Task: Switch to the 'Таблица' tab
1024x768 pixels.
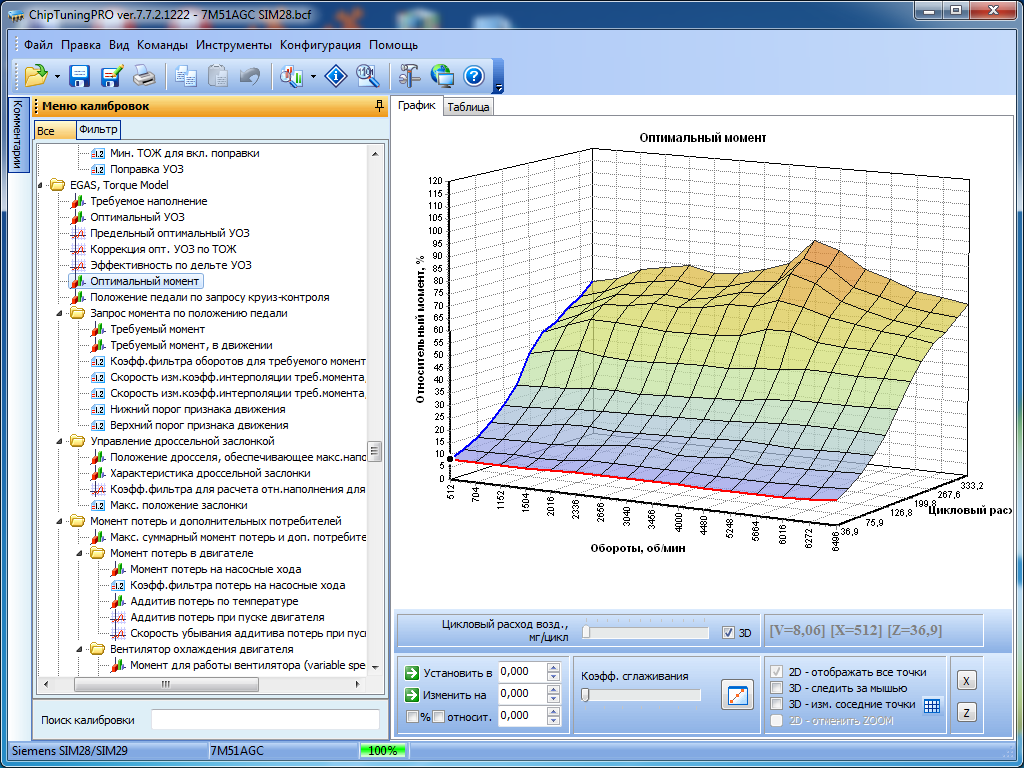Action: point(468,107)
